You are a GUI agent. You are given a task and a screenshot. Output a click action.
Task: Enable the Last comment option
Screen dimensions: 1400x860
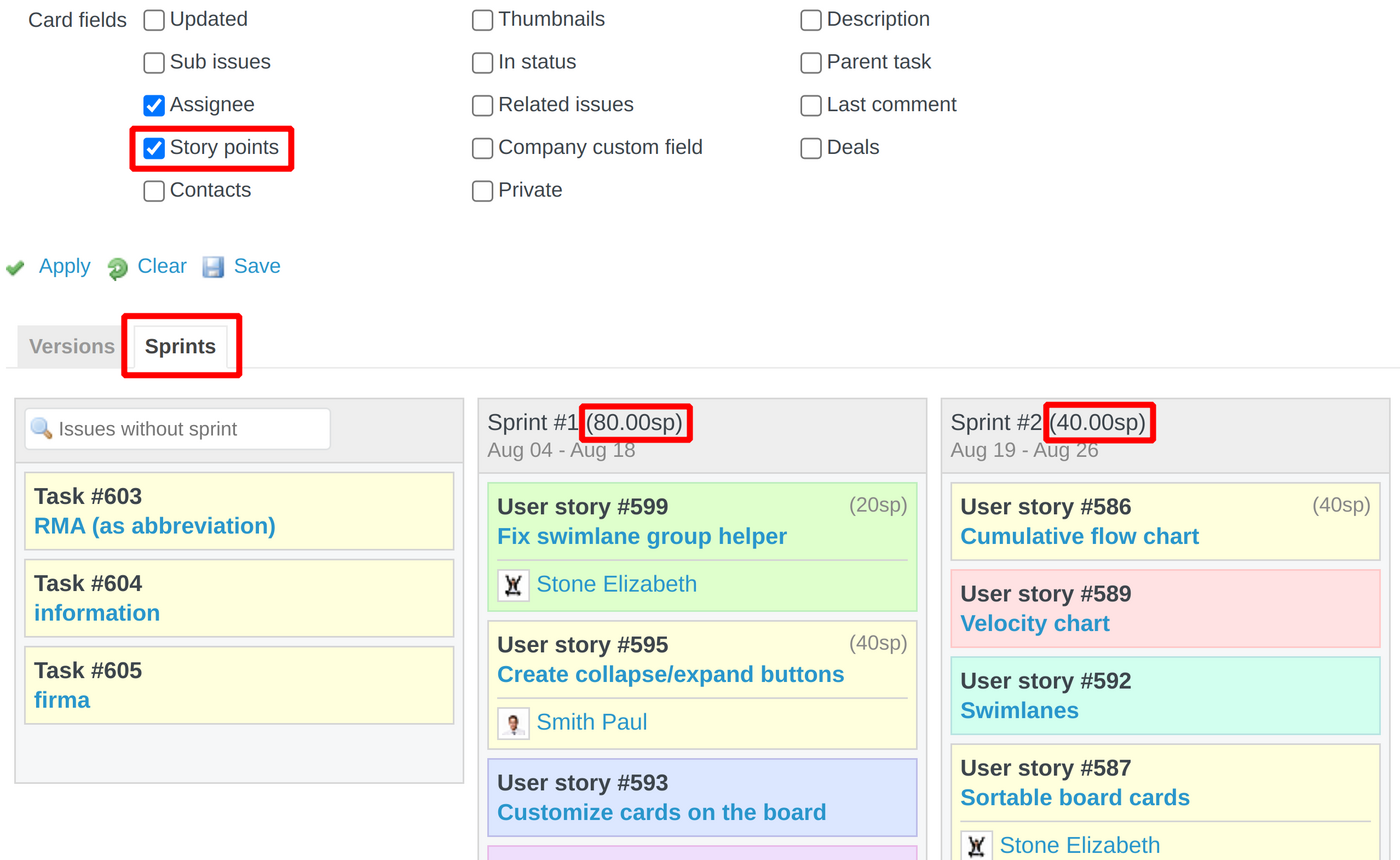point(810,105)
